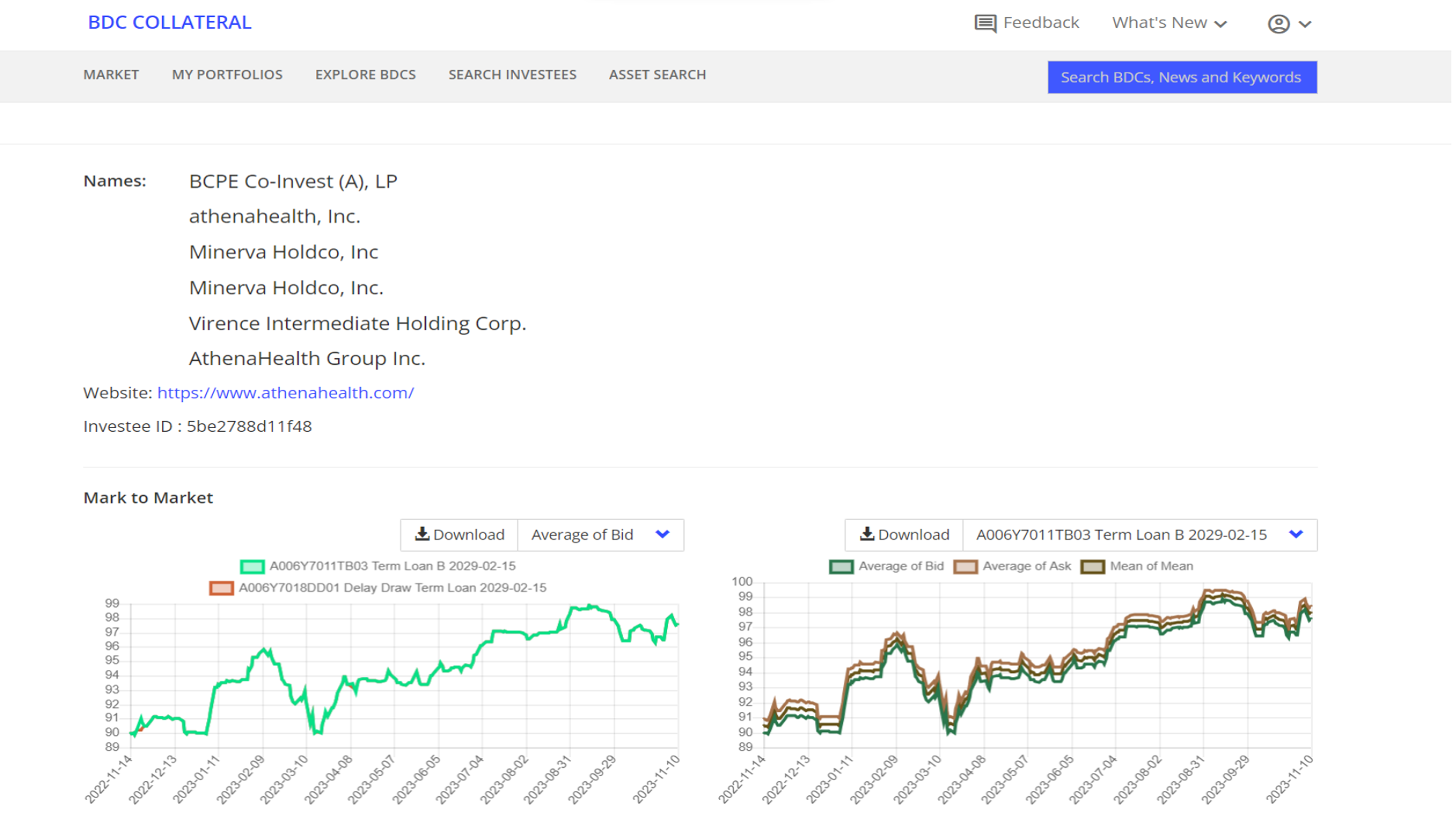Click the 'Mark to Market' heading
Image resolution: width=1456 pixels, height=831 pixels.
point(148,498)
